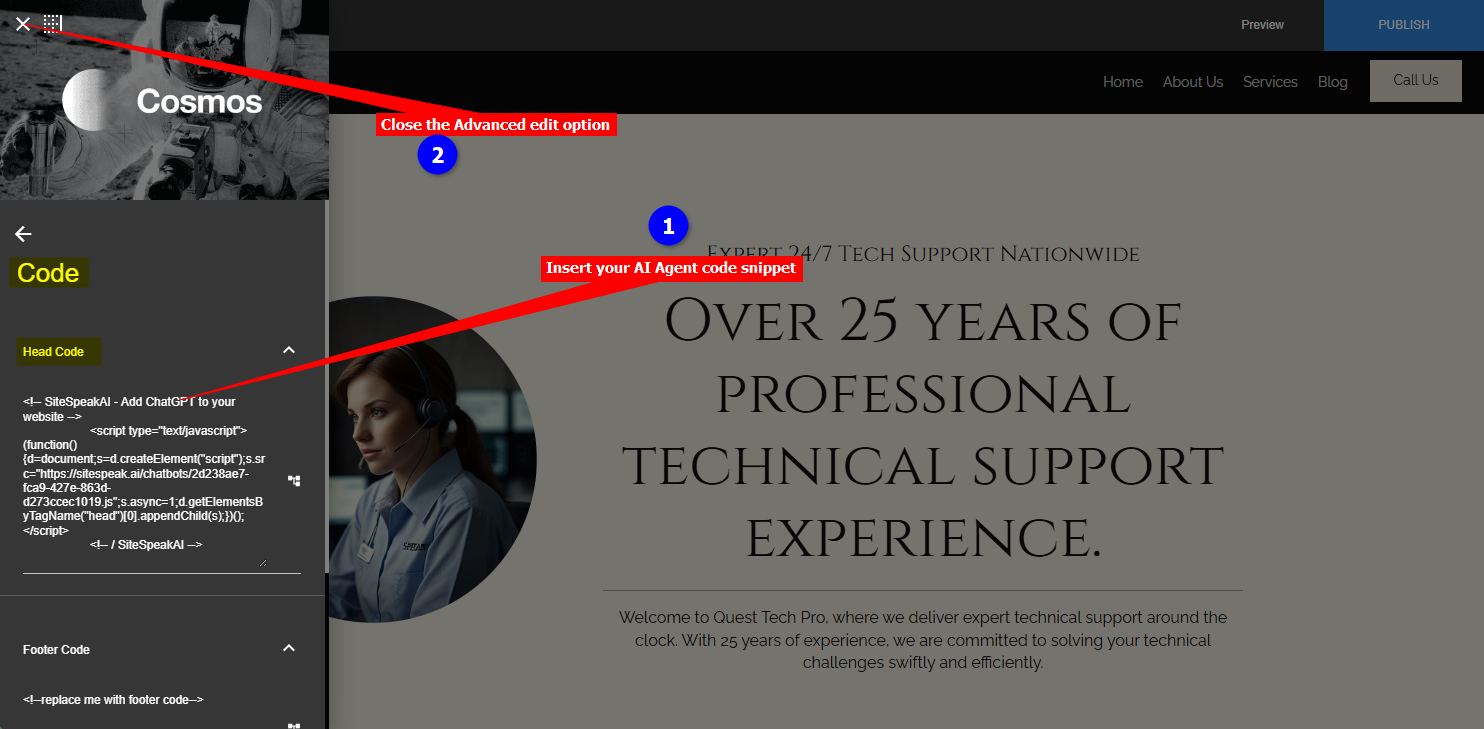Click the Code panel heading
The height and width of the screenshot is (729, 1484).
[48, 273]
